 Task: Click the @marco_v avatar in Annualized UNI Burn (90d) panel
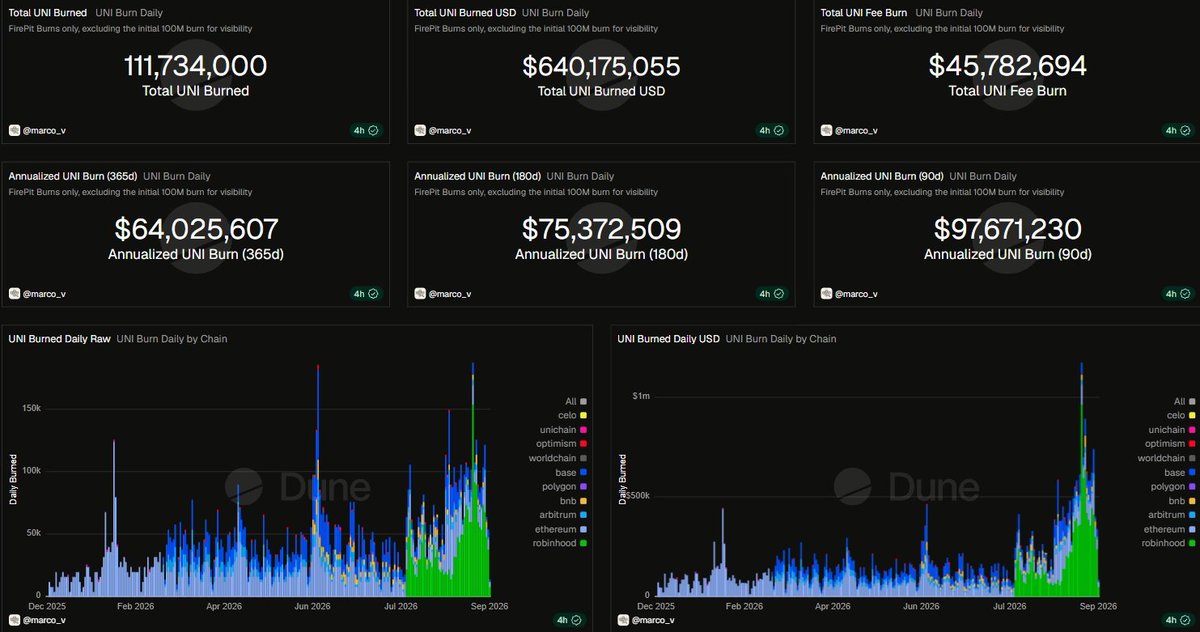tap(827, 294)
